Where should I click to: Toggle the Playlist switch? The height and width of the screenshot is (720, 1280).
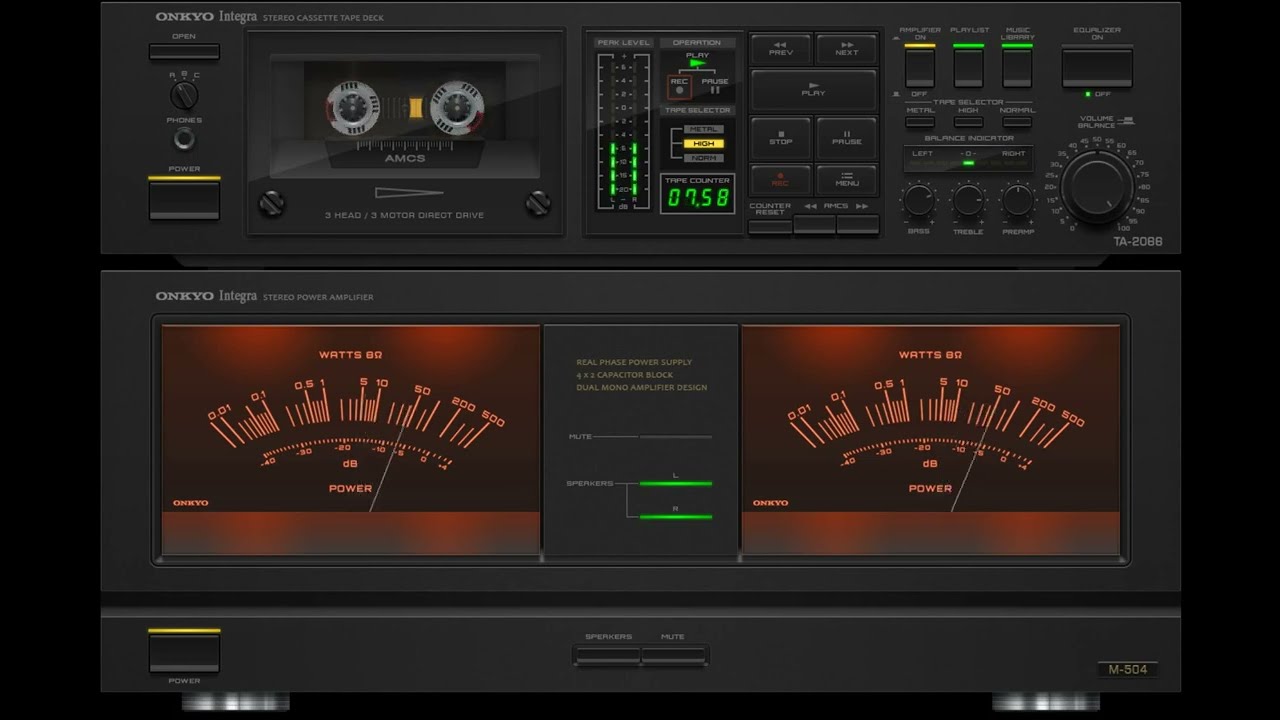pyautogui.click(x=968, y=68)
